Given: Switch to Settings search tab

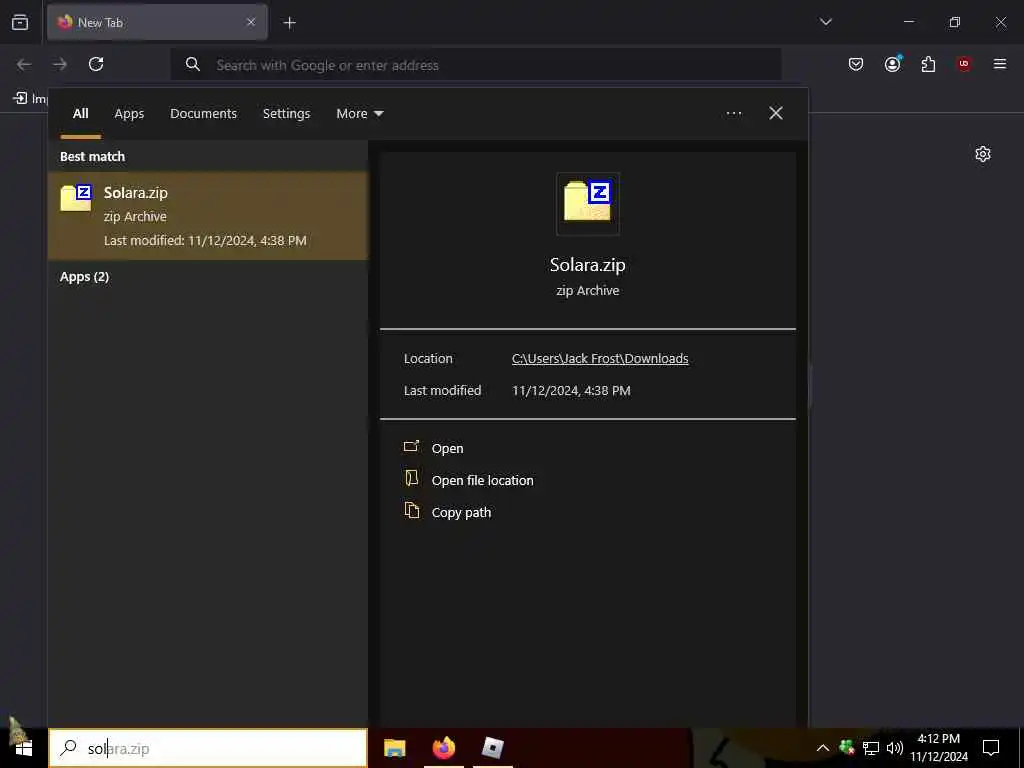Looking at the screenshot, I should (286, 114).
